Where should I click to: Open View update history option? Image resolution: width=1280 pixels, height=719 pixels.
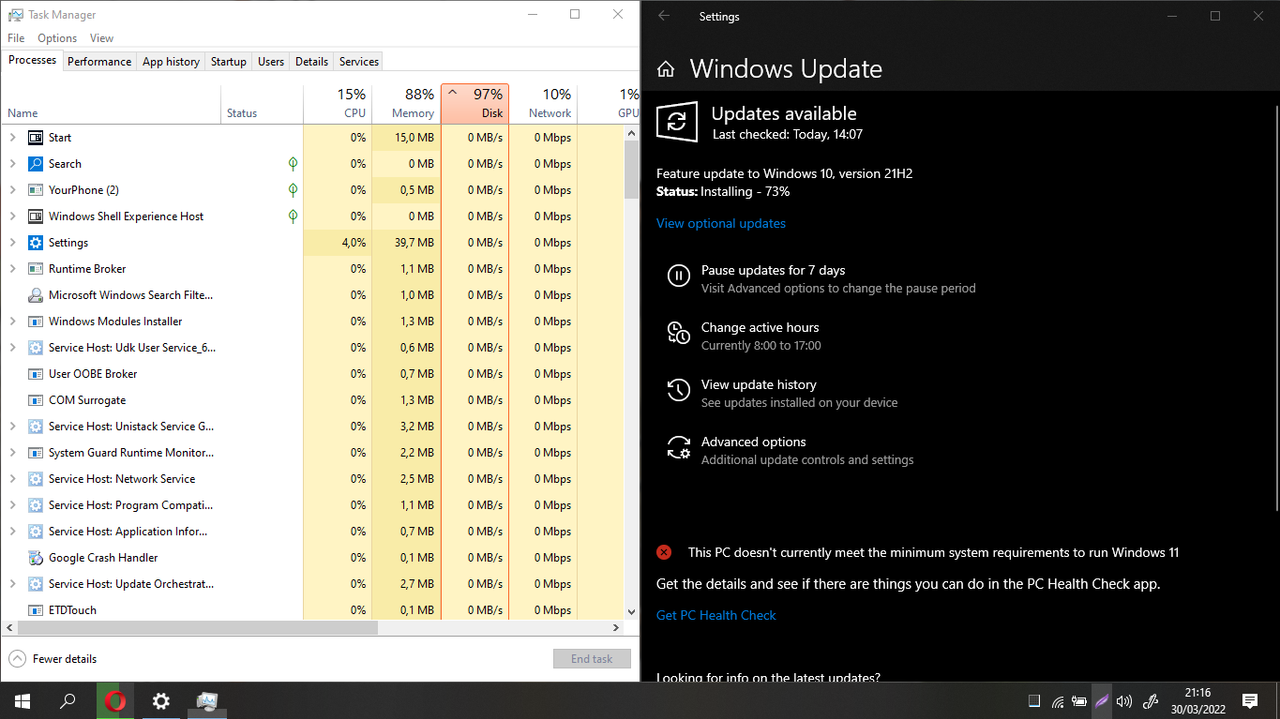pyautogui.click(x=759, y=384)
